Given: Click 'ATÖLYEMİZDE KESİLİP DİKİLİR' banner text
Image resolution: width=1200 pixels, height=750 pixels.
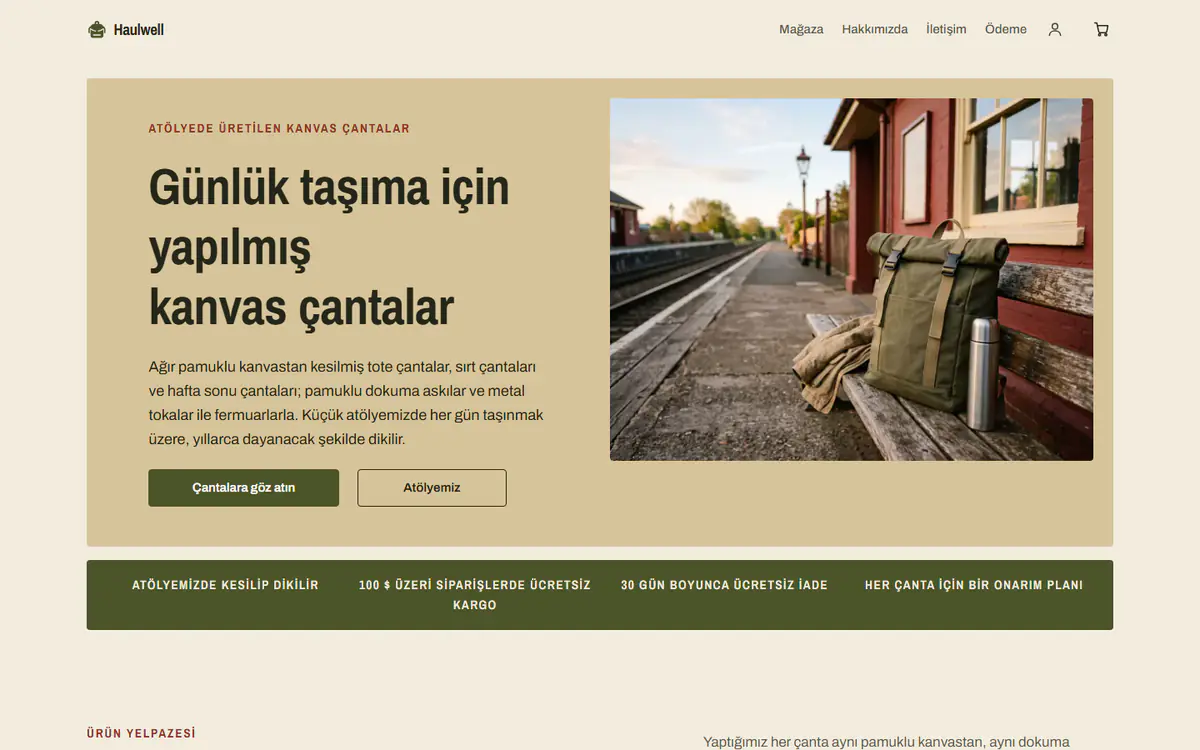Looking at the screenshot, I should point(225,585).
